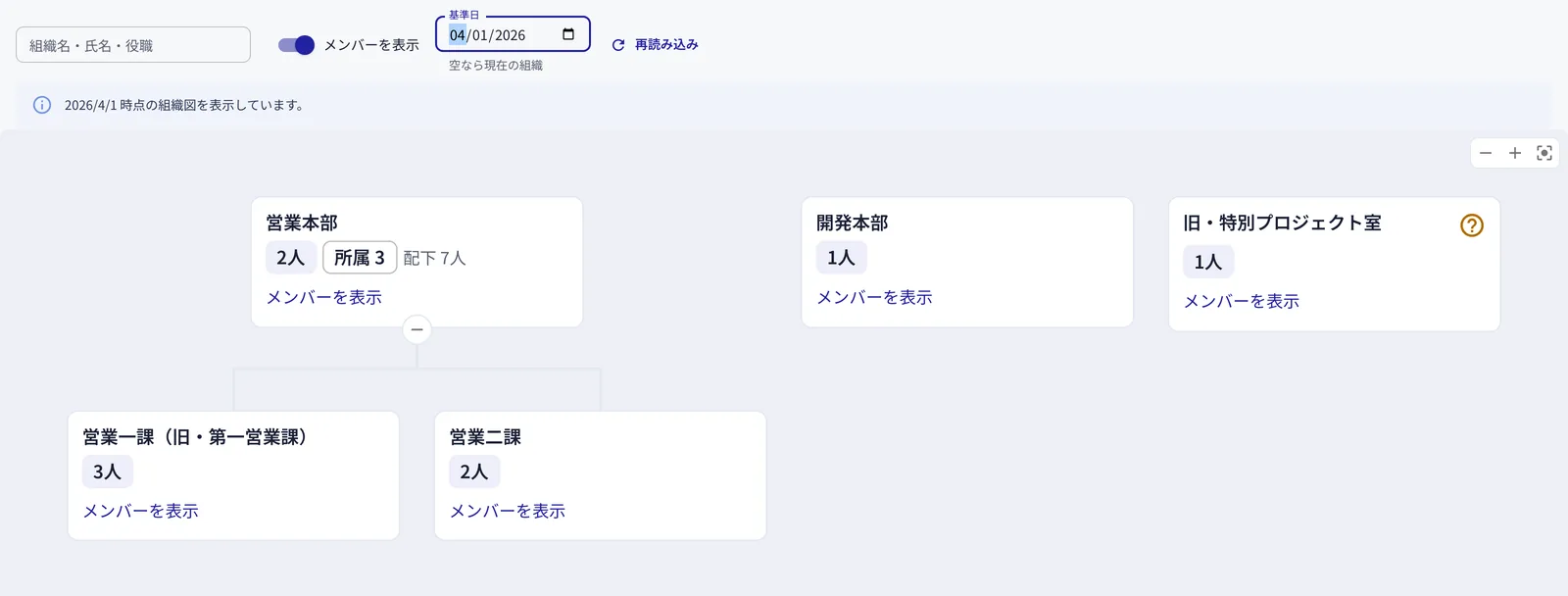Click the 空なら現在の組織 hint text
Screen dimensions: 1568x596
pyautogui.click(x=496, y=66)
